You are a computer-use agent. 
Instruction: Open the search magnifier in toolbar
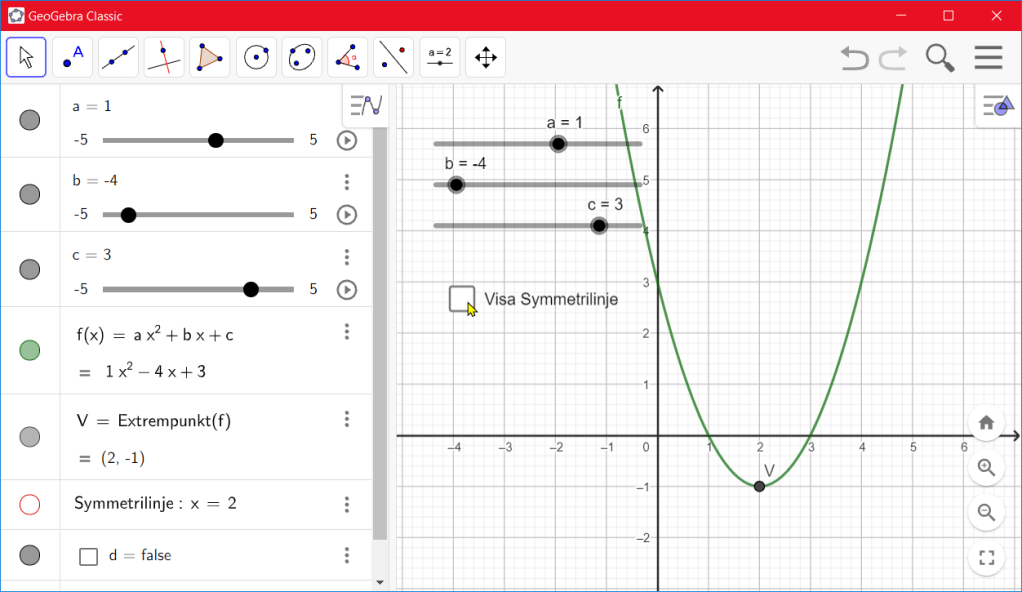point(940,58)
